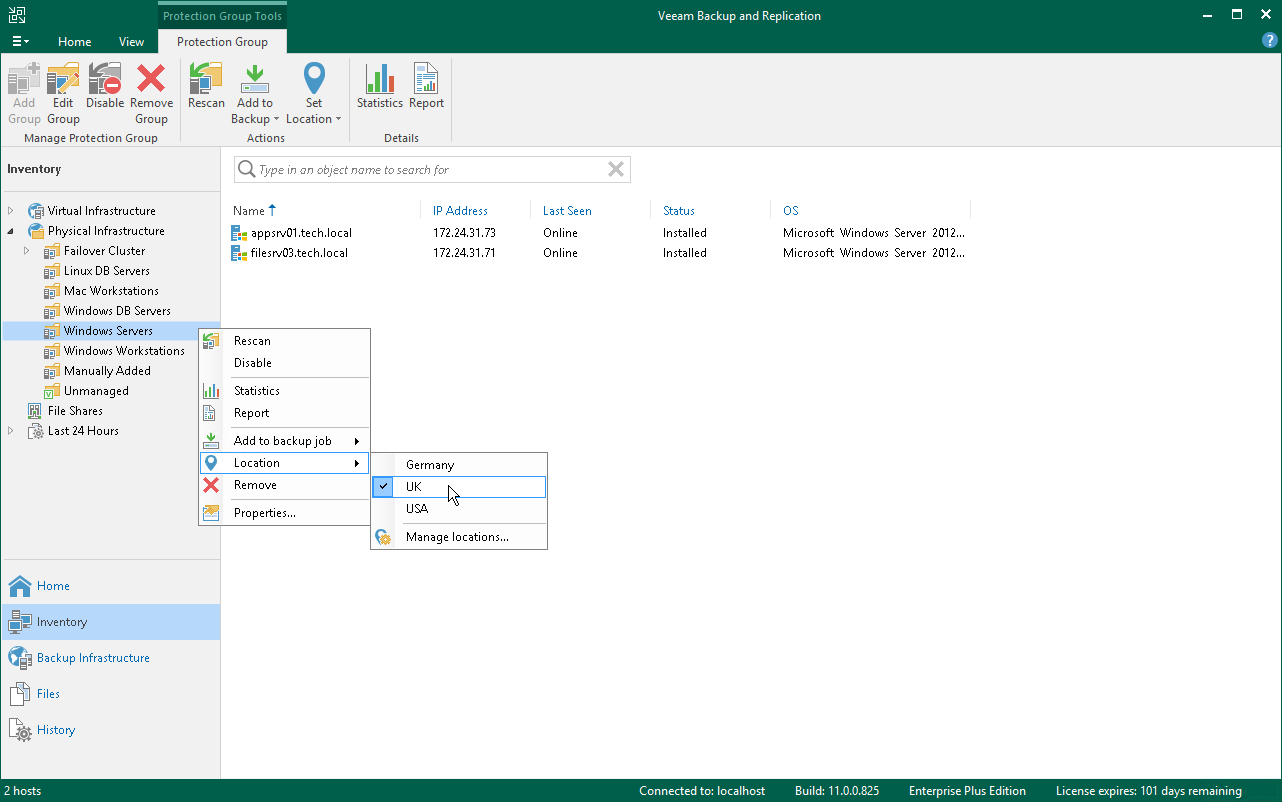Click the Home navigation house icon
Viewport: 1282px width, 802px height.
(20, 586)
